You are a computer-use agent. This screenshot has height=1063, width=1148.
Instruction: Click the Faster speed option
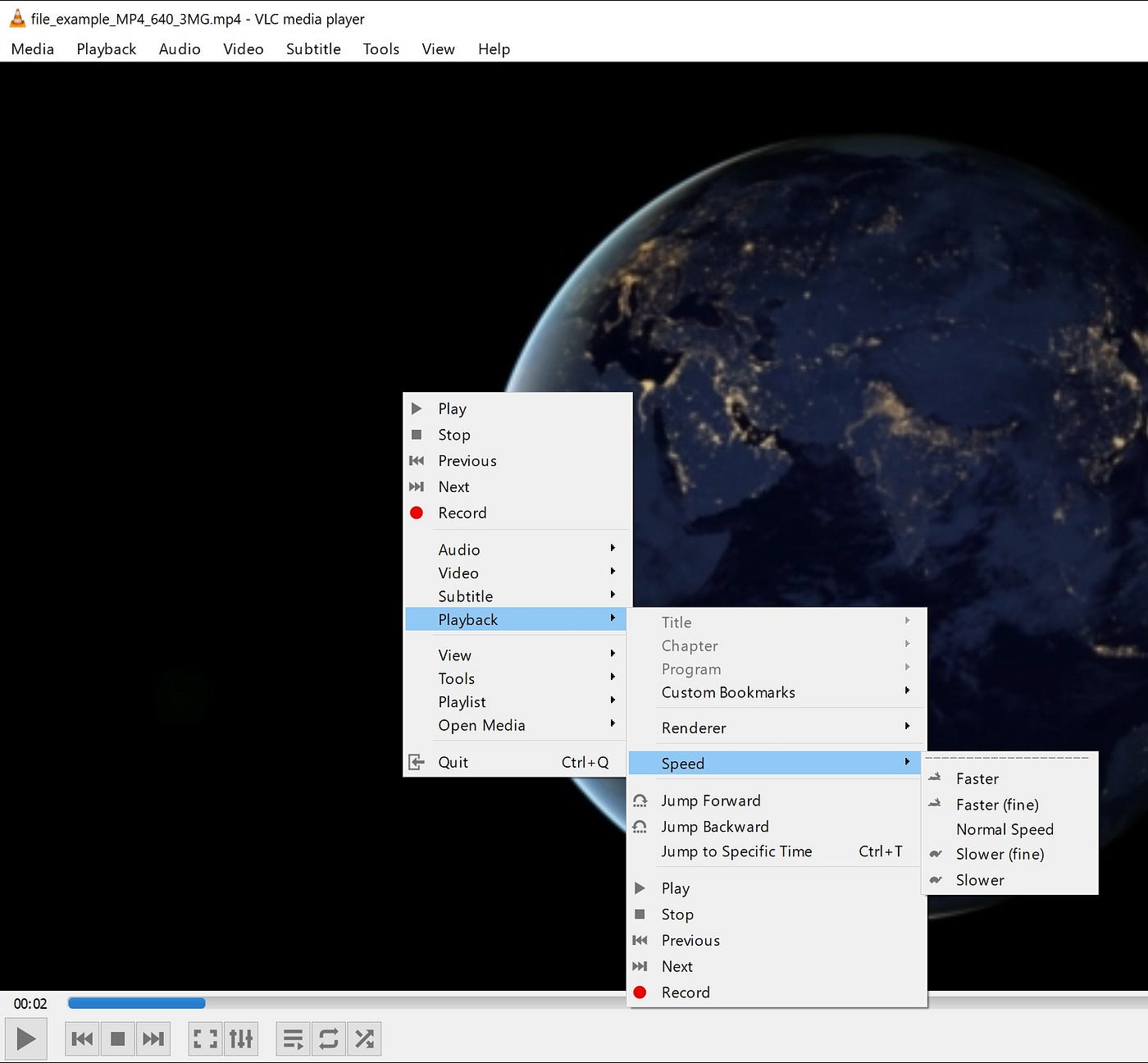pos(977,778)
